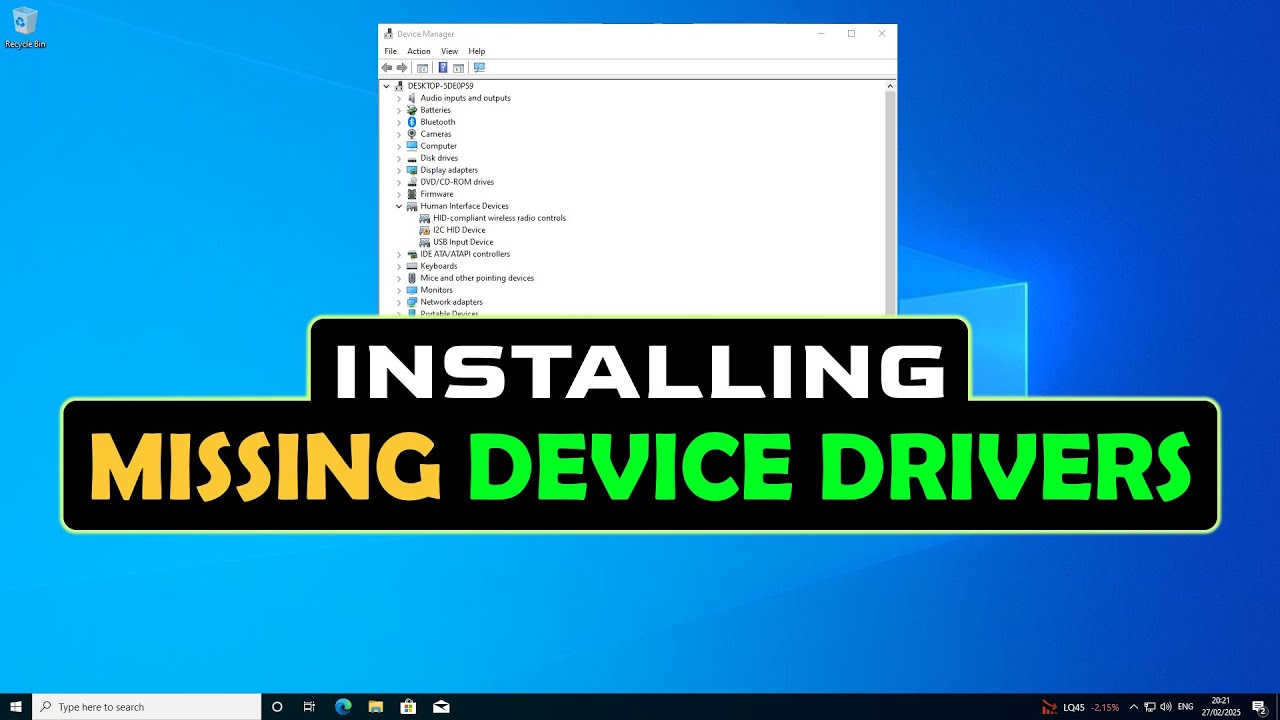The width and height of the screenshot is (1280, 720).
Task: Open File Explorer from taskbar
Action: (x=376, y=707)
